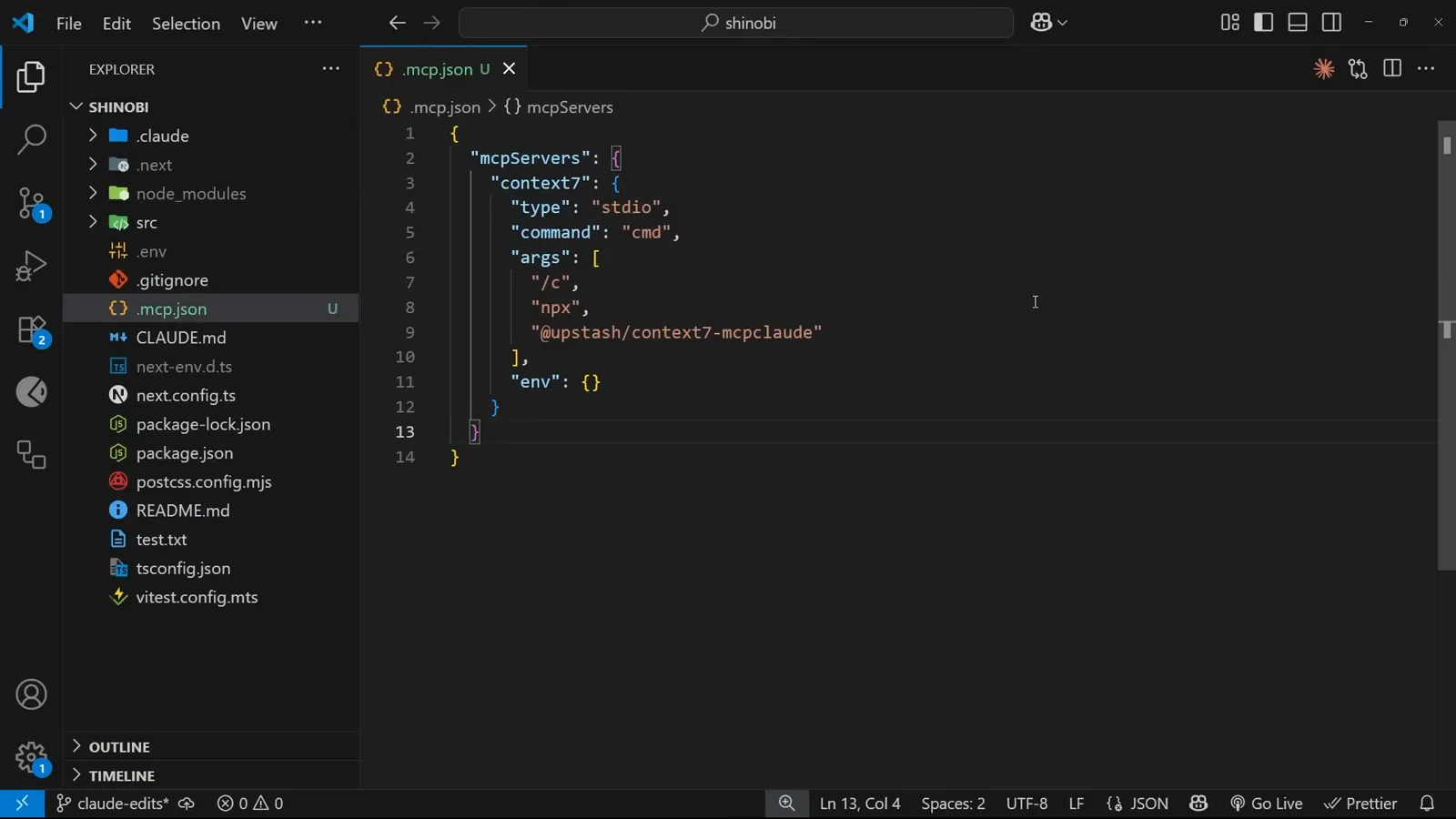Open the round swoosh extension icon in activity bar
1456x819 pixels.
coord(31,392)
